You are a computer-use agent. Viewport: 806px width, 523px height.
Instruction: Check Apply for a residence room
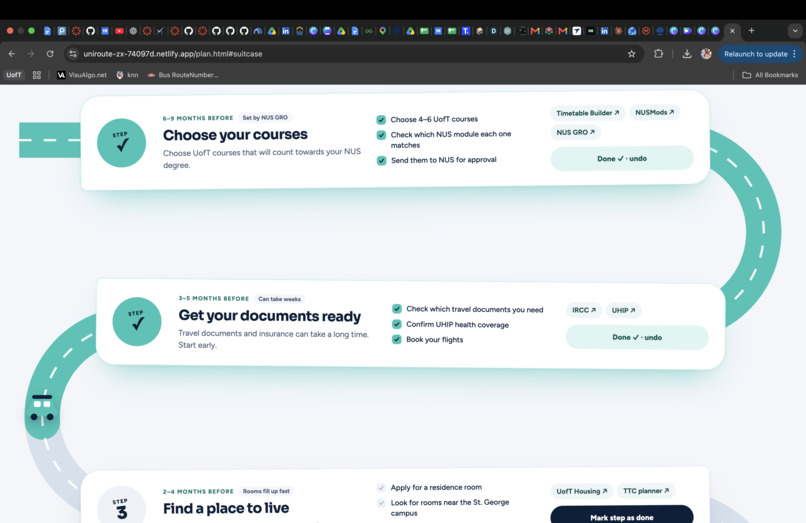tap(381, 488)
